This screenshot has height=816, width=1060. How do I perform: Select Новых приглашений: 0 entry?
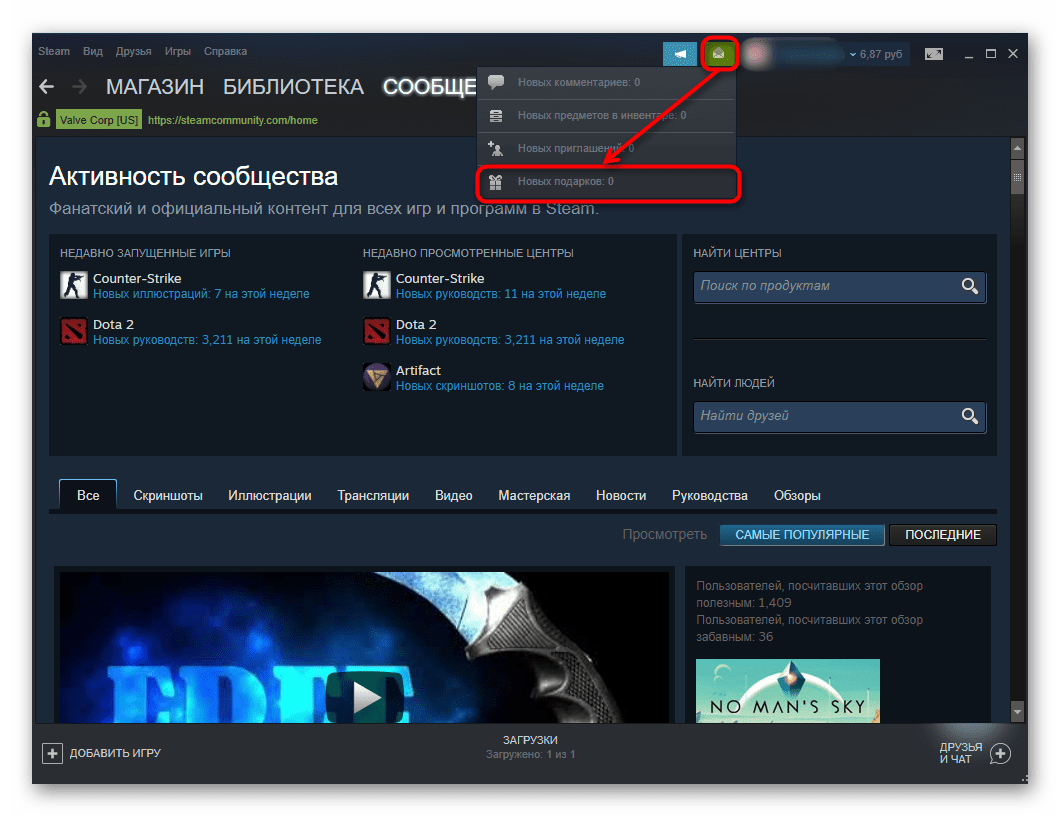606,148
